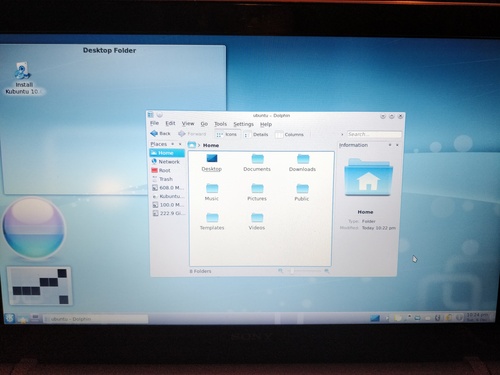Unlock the Places panel dock button
The width and height of the screenshot is (500, 375).
click(173, 144)
